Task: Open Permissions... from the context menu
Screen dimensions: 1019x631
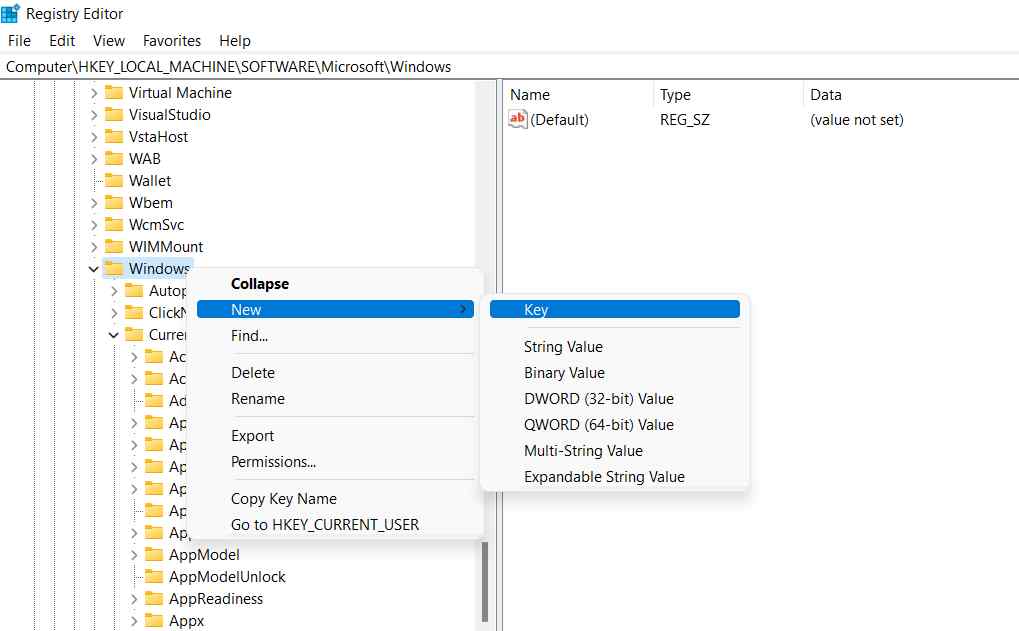Action: [335, 462]
